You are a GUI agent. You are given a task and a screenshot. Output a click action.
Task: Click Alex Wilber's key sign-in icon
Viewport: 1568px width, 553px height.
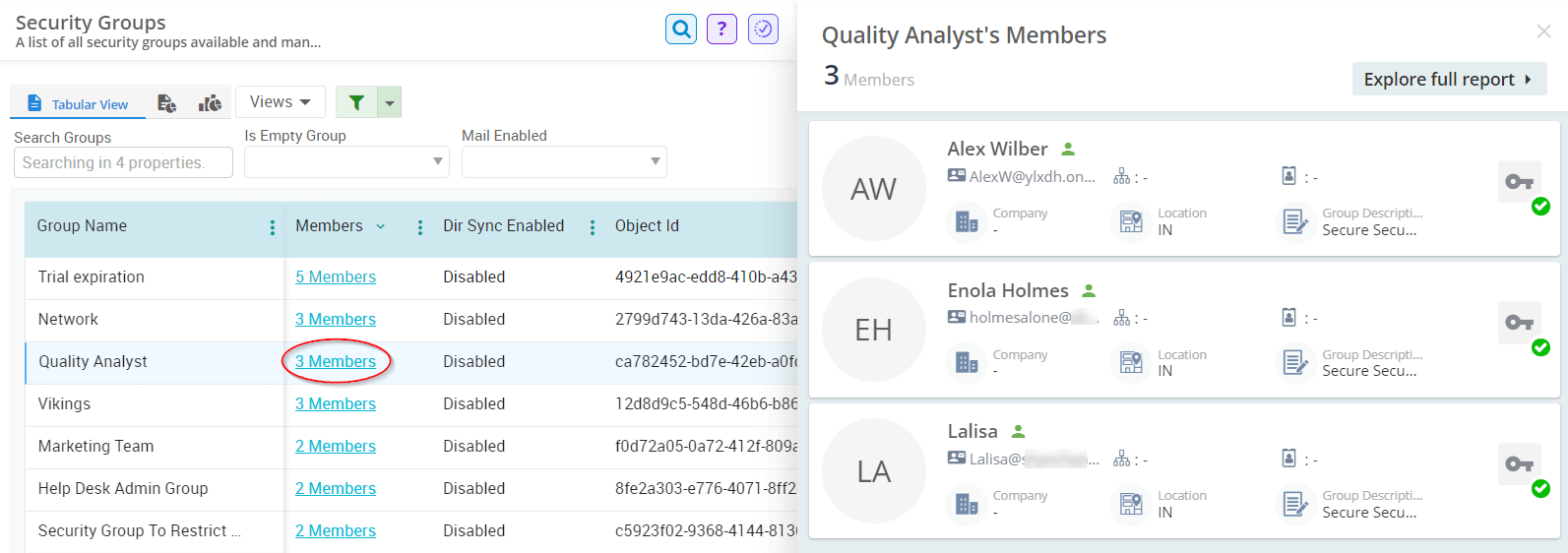(x=1520, y=182)
